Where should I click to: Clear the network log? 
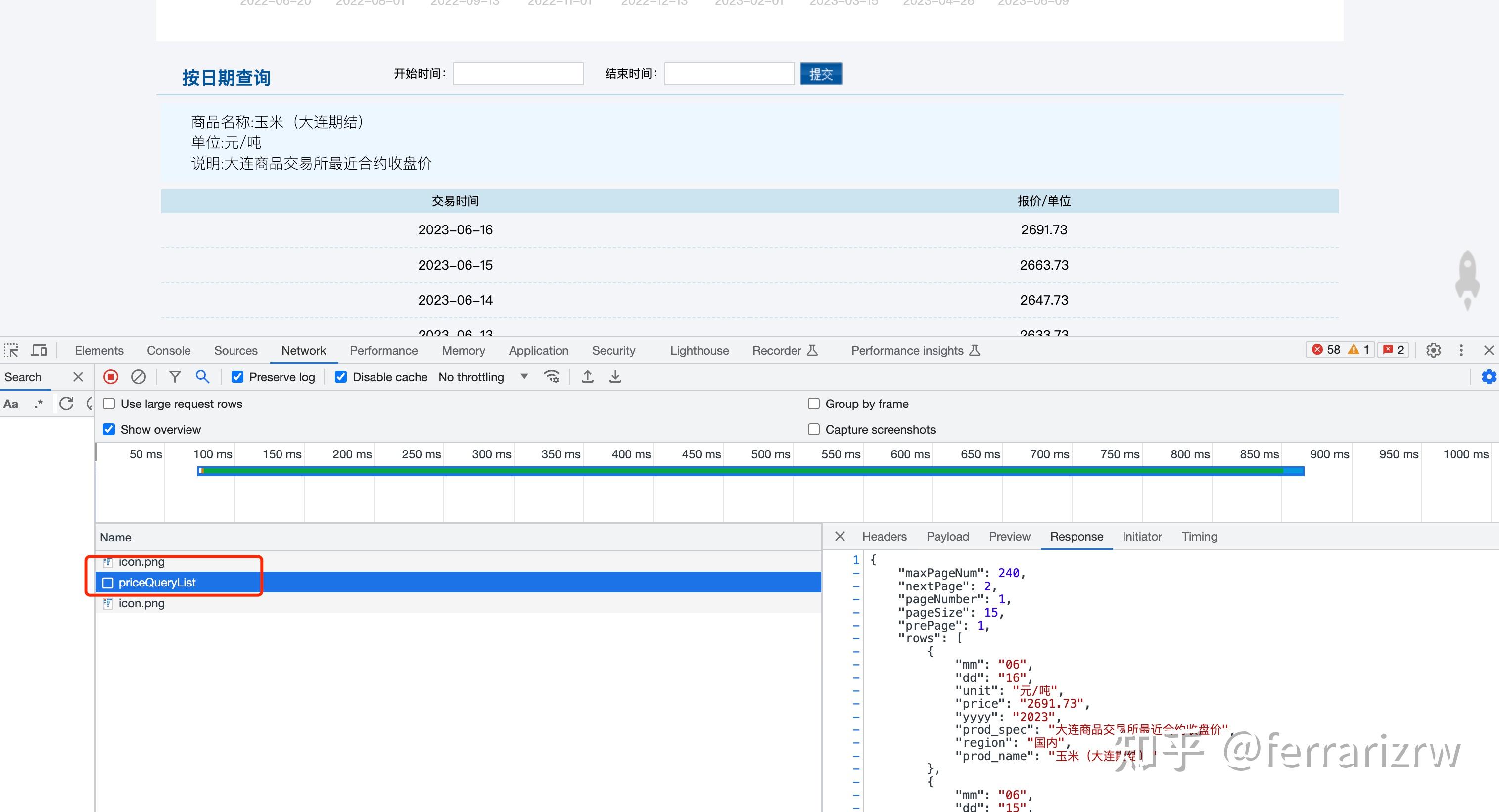point(139,377)
